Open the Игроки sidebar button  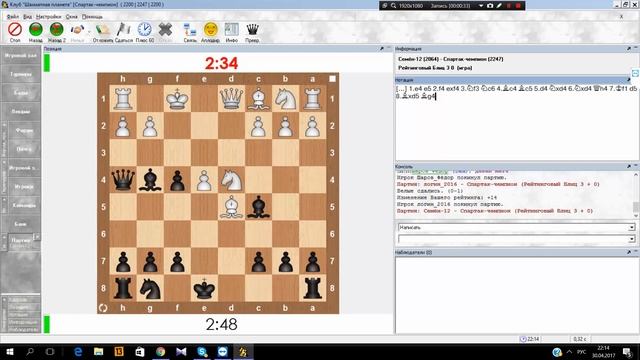click(24, 187)
